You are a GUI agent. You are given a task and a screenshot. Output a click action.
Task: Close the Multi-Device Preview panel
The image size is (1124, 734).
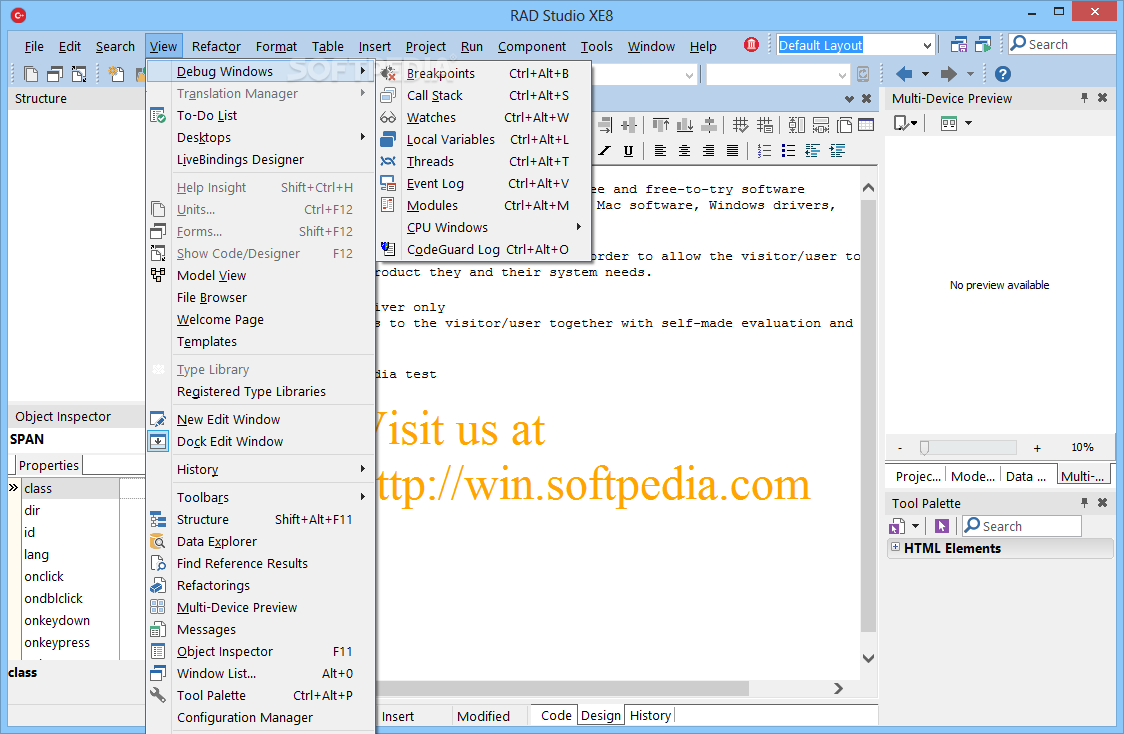[x=1102, y=98]
